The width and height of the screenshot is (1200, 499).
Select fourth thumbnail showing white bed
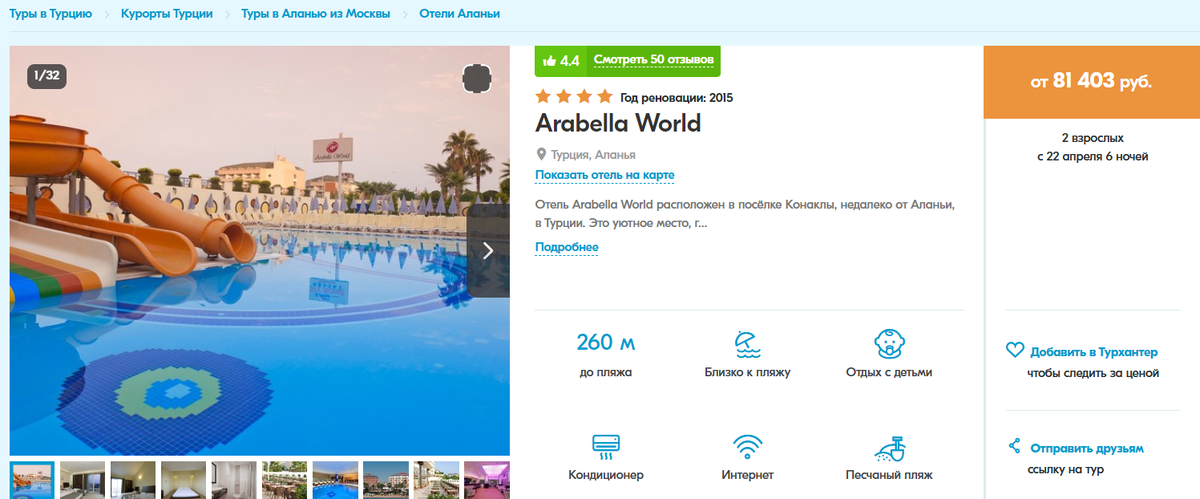pos(184,479)
